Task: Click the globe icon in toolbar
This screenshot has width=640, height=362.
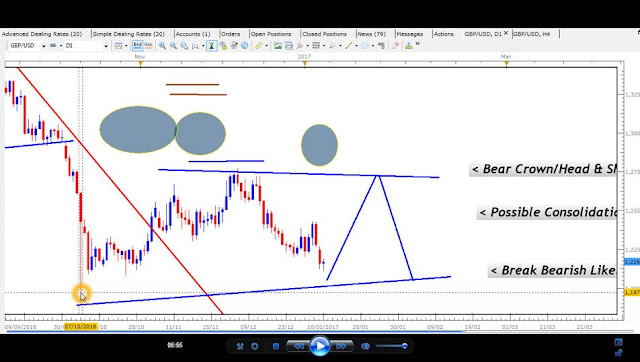Action: (244, 46)
